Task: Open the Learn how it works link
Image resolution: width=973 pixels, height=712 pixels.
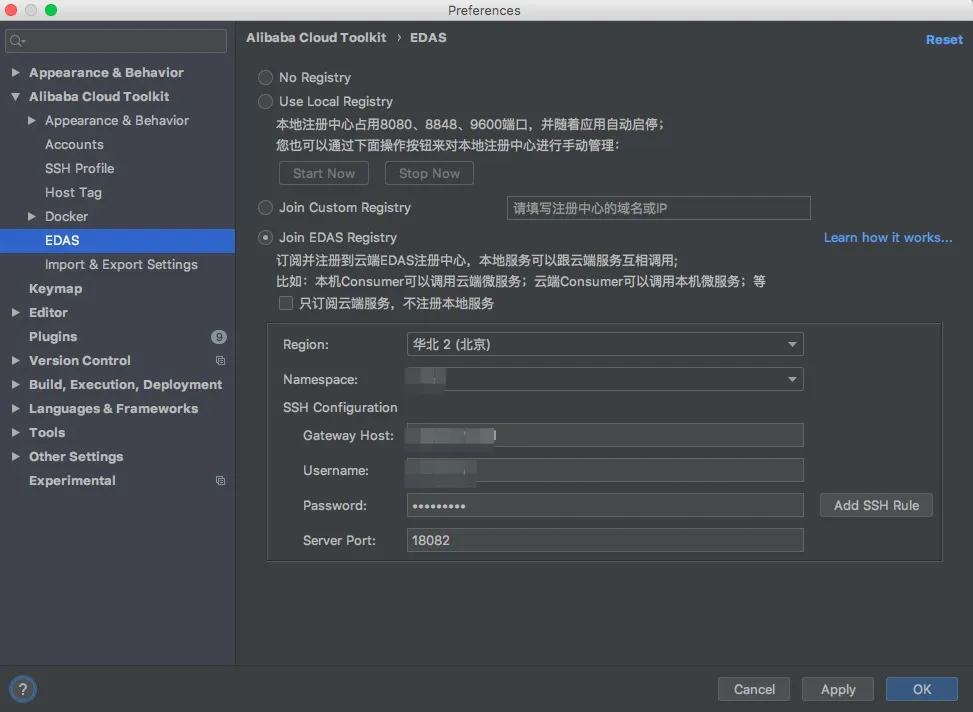Action: click(x=888, y=238)
